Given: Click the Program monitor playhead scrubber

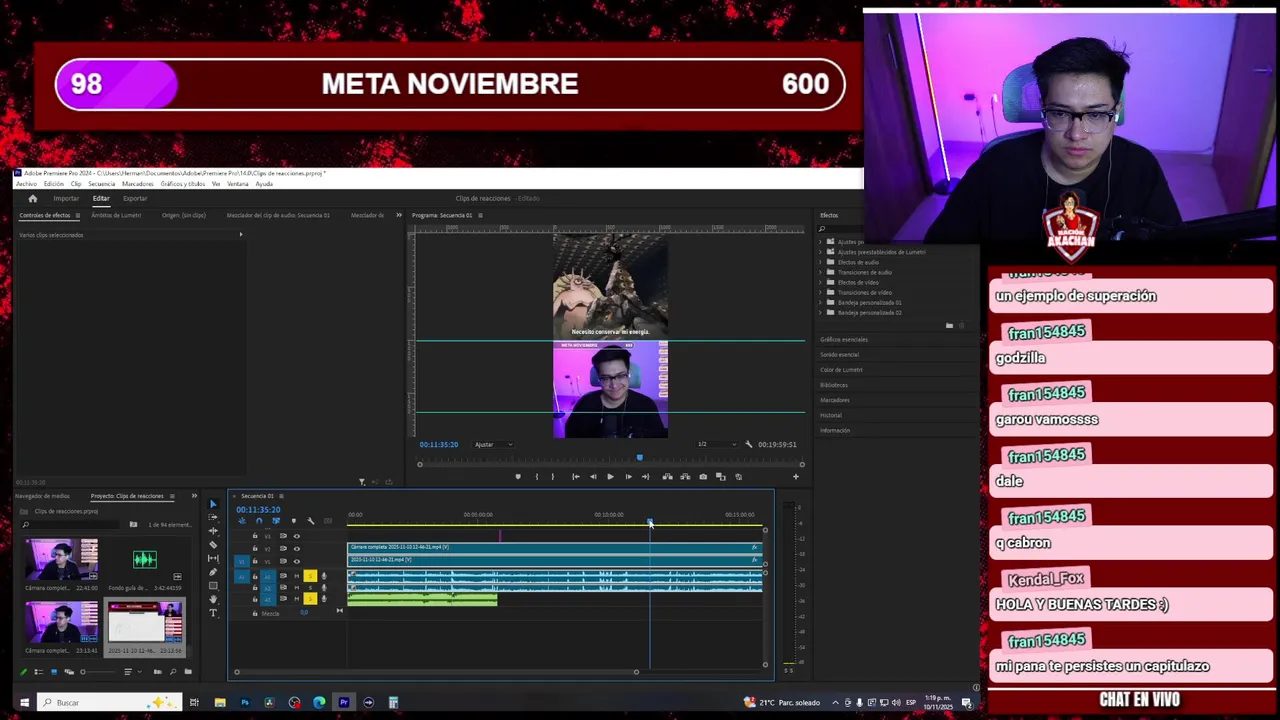Looking at the screenshot, I should (640, 458).
